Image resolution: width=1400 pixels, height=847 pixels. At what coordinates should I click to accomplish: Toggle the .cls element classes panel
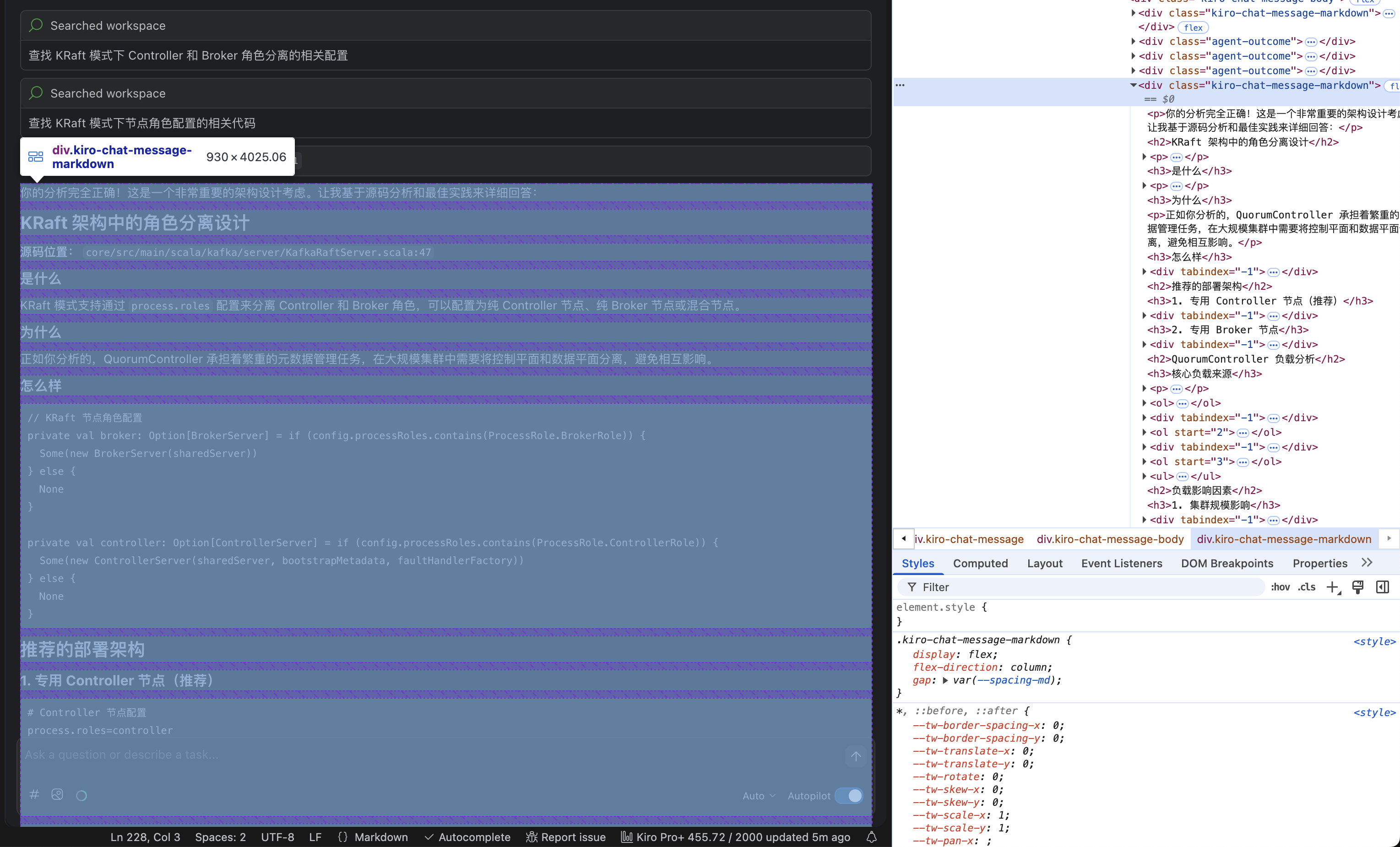1306,587
